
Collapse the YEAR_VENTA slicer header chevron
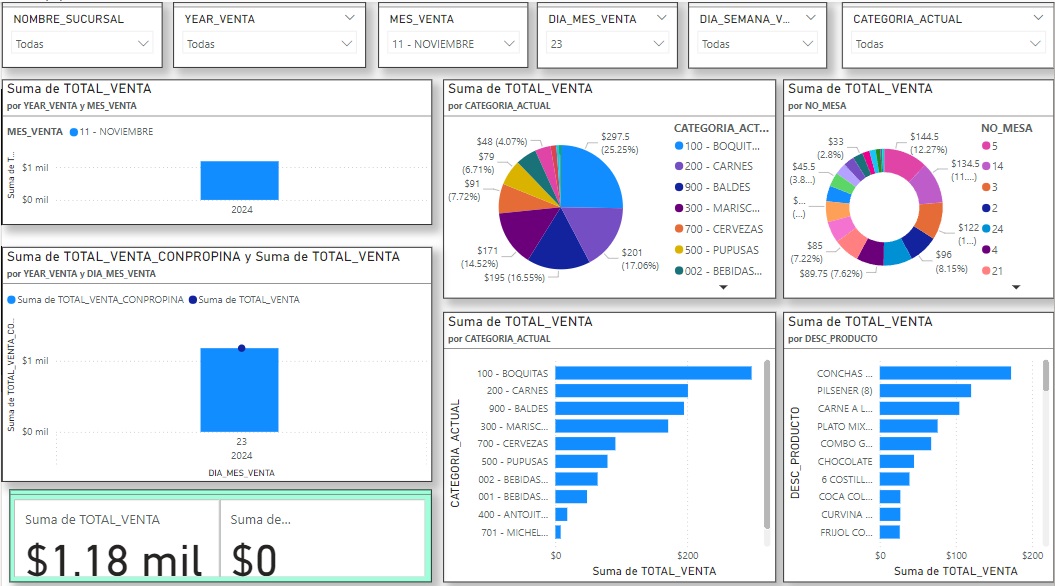tap(349, 18)
